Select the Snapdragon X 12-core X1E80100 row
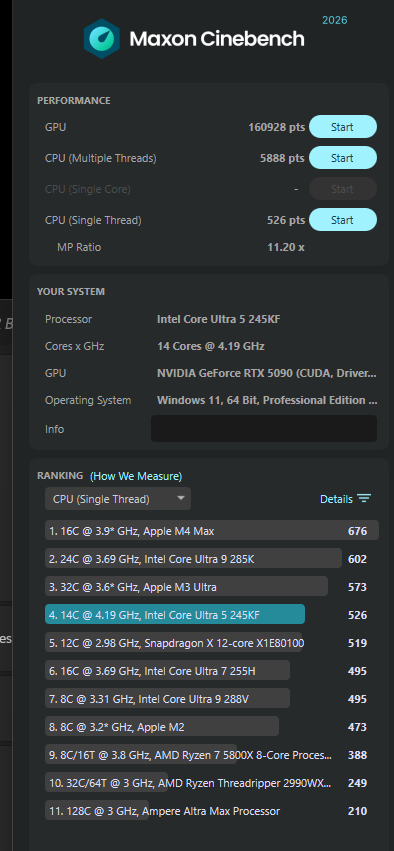394x851 pixels. (x=175, y=643)
